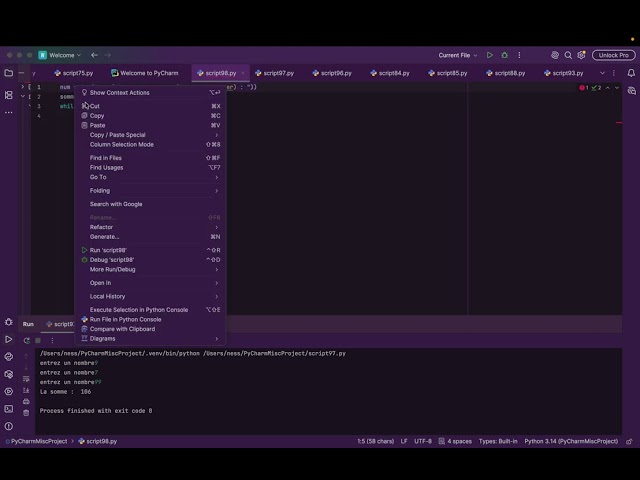Open IDE settings gear icon
Screen dimensions: 640x480
coord(581,55)
